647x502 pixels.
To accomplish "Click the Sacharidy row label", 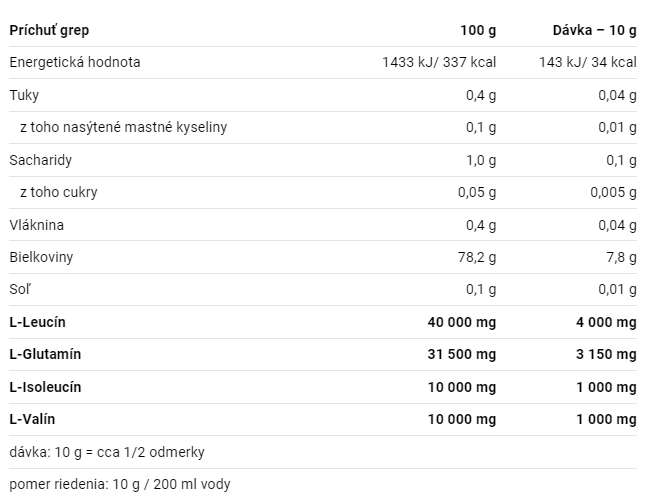I will click(40, 160).
